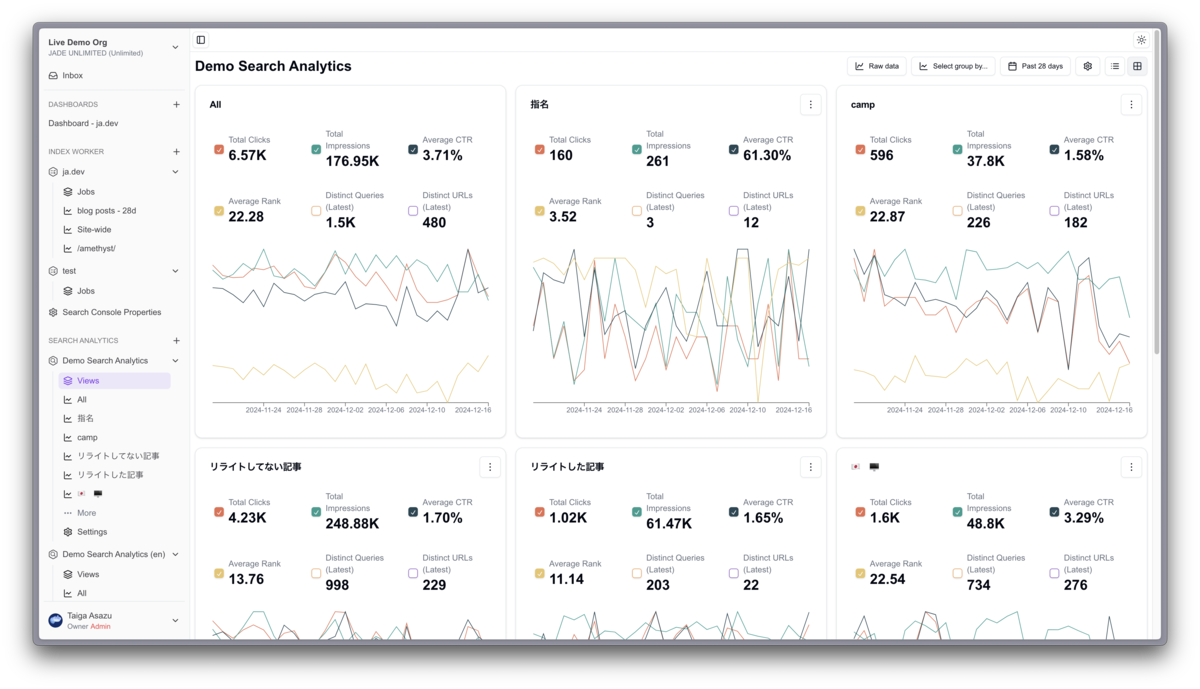1200x689 pixels.
Task: Collapse the ja.dev tree section
Action: pos(175,172)
